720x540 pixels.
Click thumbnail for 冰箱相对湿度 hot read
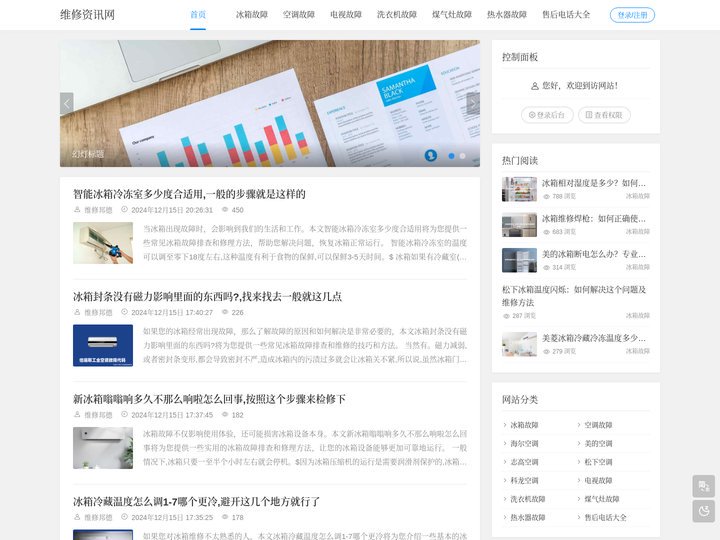519,189
